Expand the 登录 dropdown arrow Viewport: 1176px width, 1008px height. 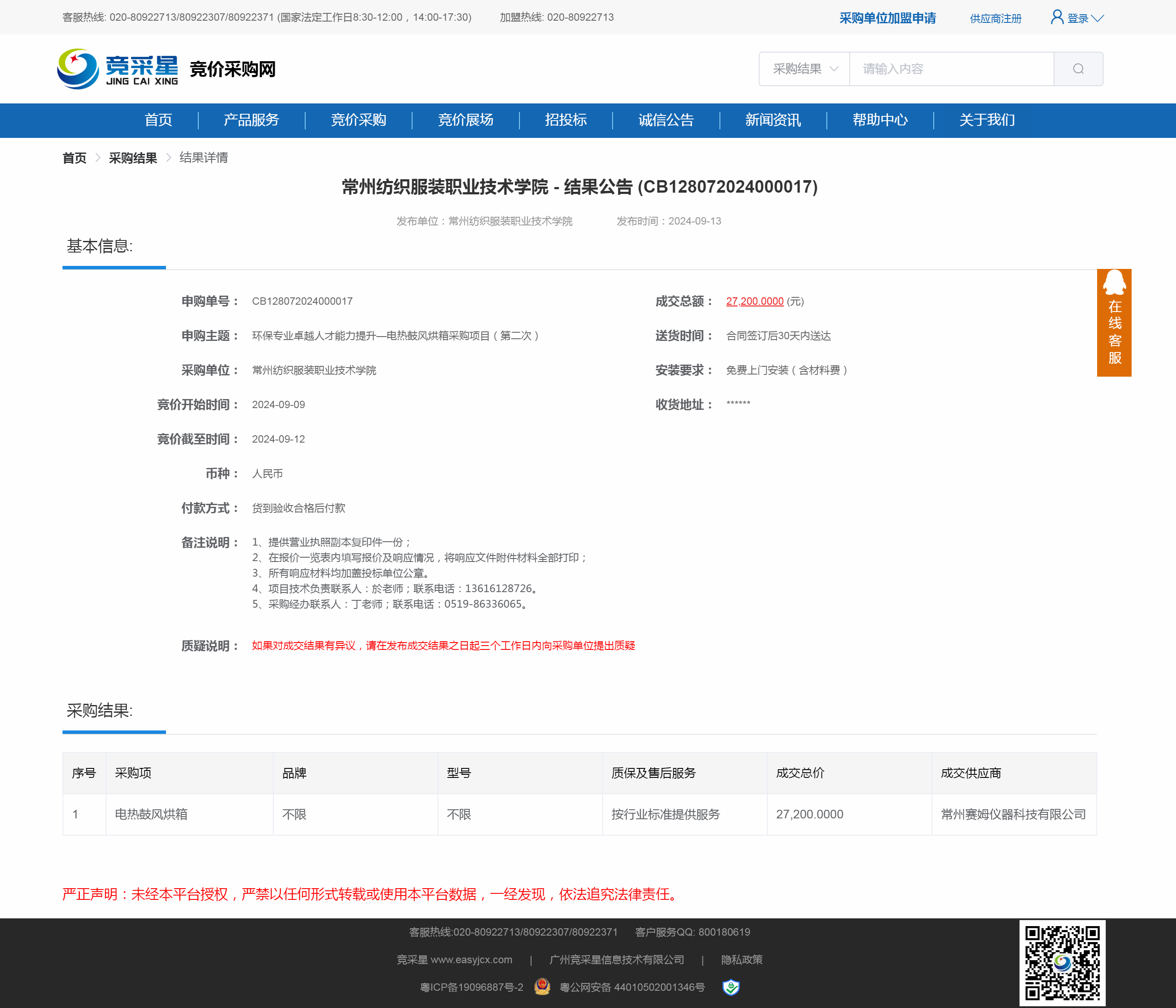coord(1098,18)
